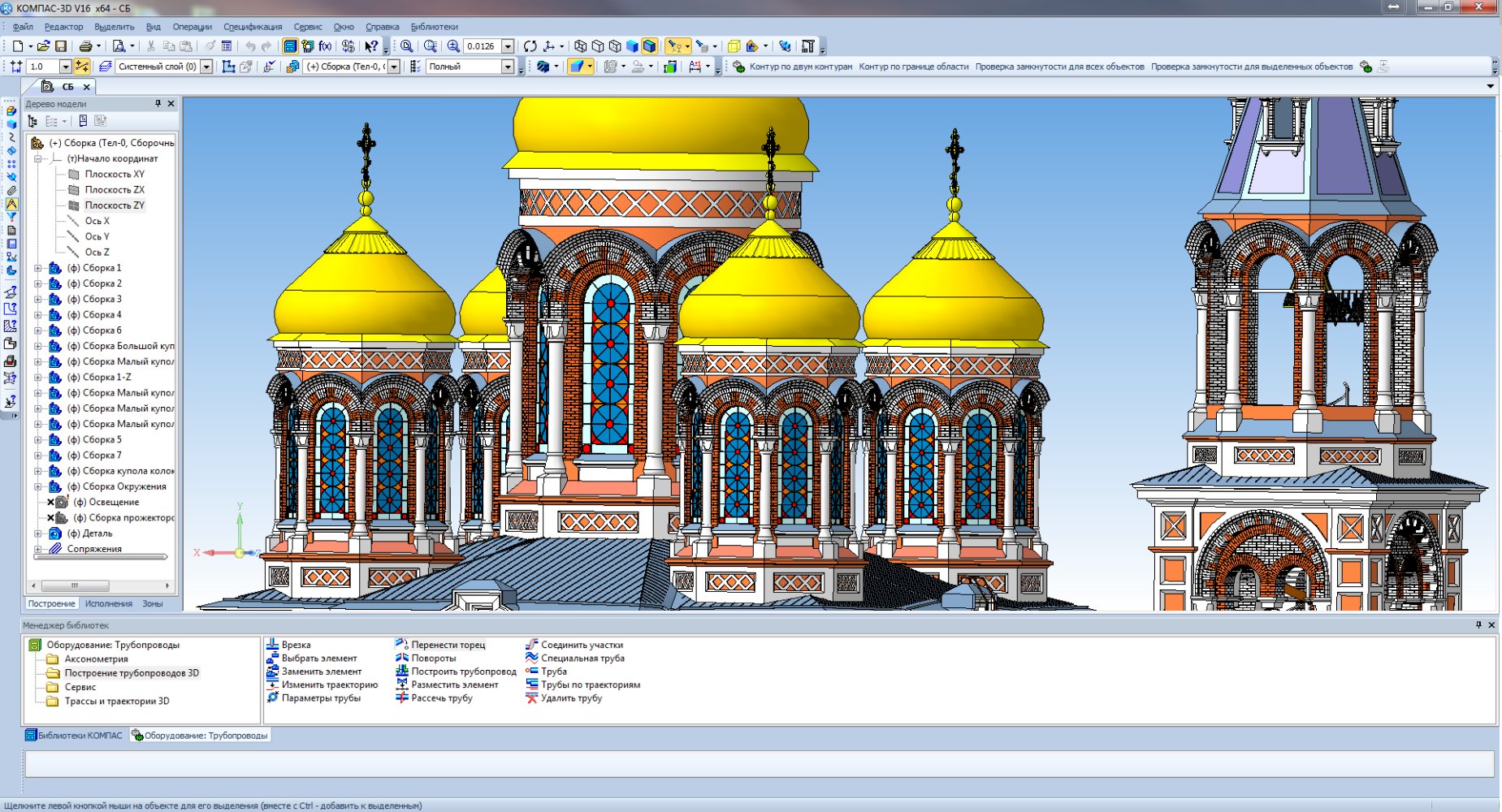Screen dimensions: 1502x812
Task: Open the Measurements compass tool panel
Action: click(11, 205)
